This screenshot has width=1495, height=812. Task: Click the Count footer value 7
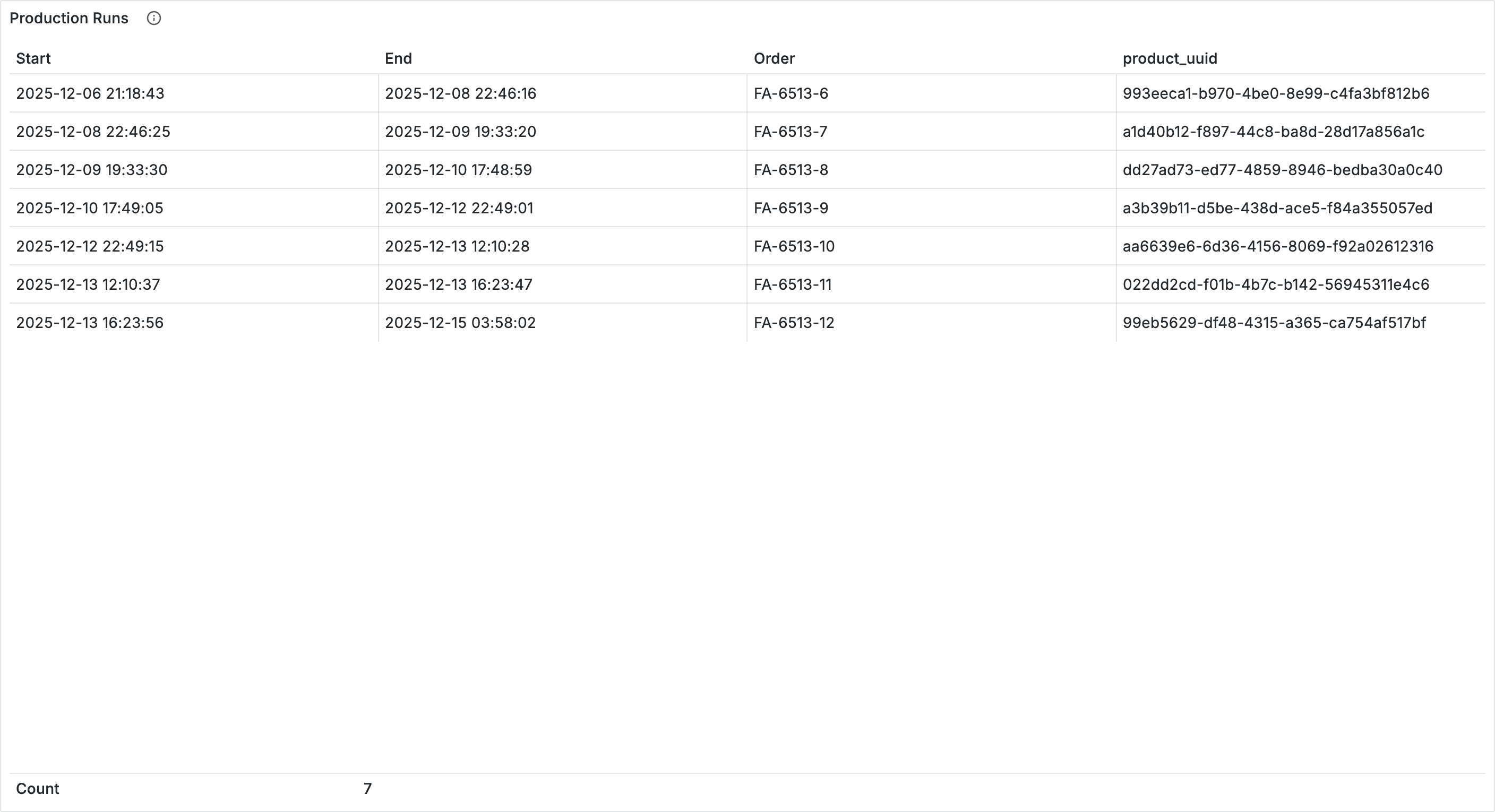tap(367, 789)
